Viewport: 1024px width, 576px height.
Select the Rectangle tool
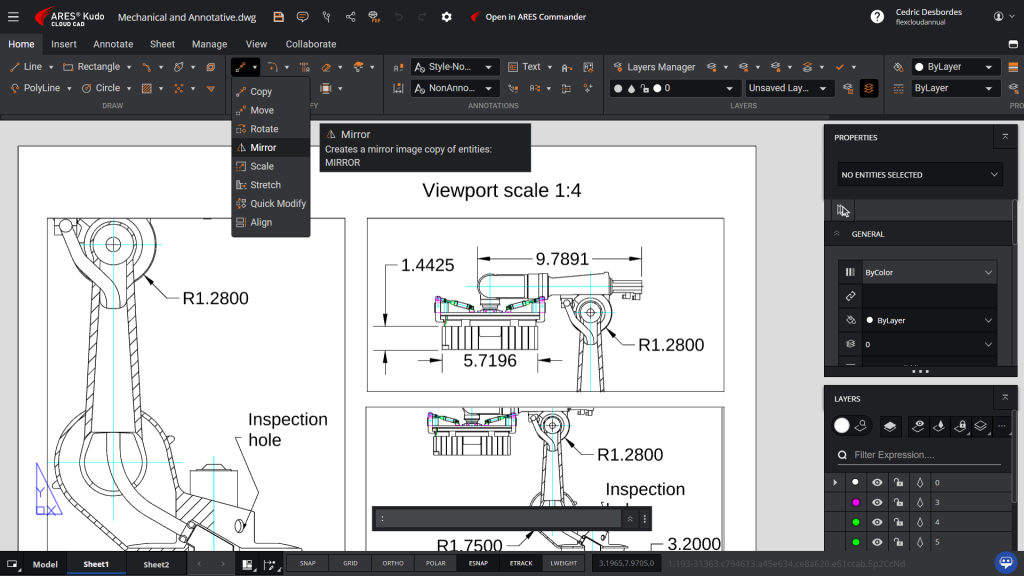(92, 67)
